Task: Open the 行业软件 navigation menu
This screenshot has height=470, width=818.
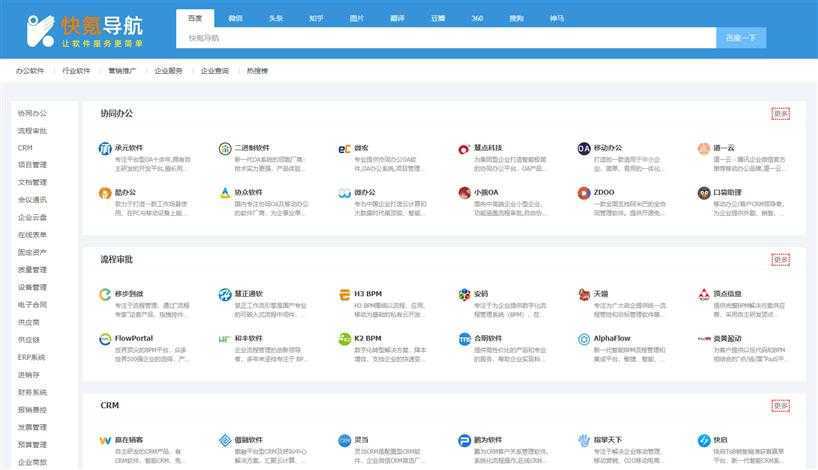Action: tap(76, 70)
